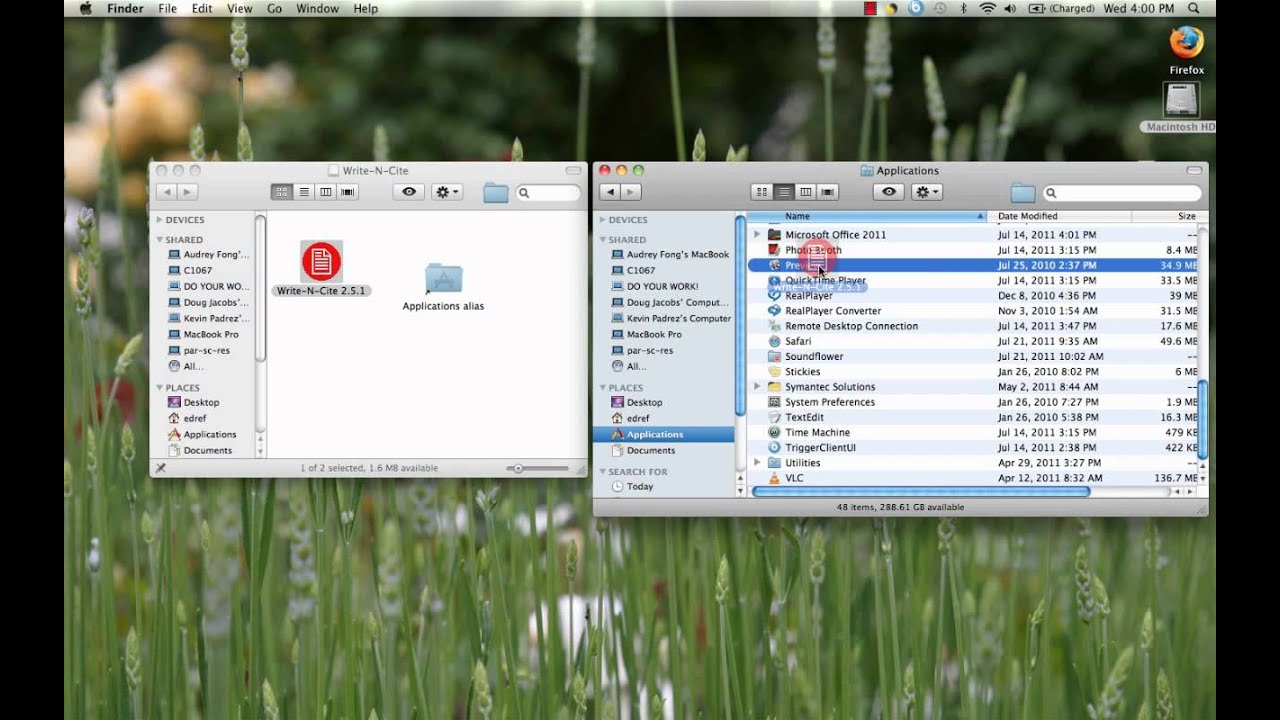
Task: Switch Applications window to column view
Action: (x=806, y=192)
